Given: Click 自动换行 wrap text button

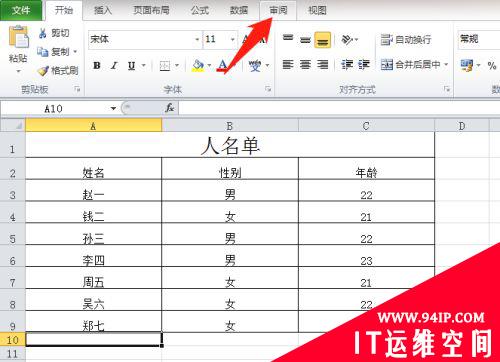Looking at the screenshot, I should [x=406, y=40].
